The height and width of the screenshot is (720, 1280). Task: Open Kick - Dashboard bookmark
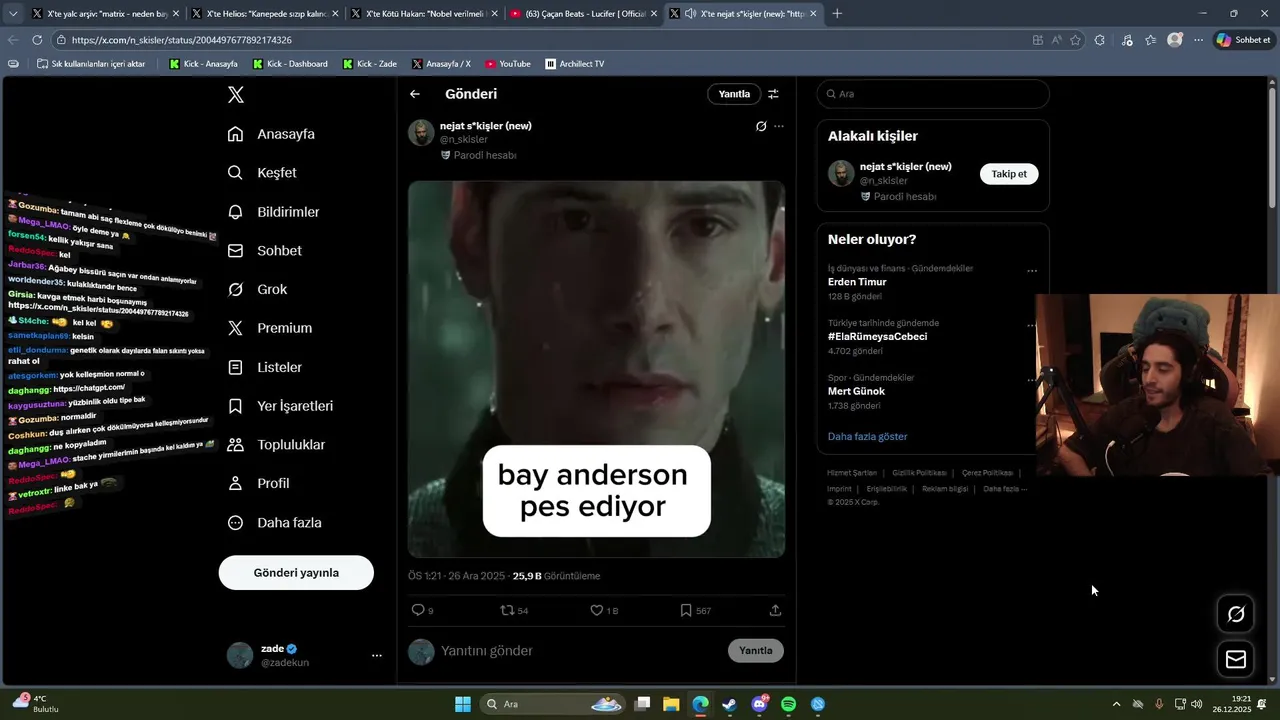[x=290, y=64]
